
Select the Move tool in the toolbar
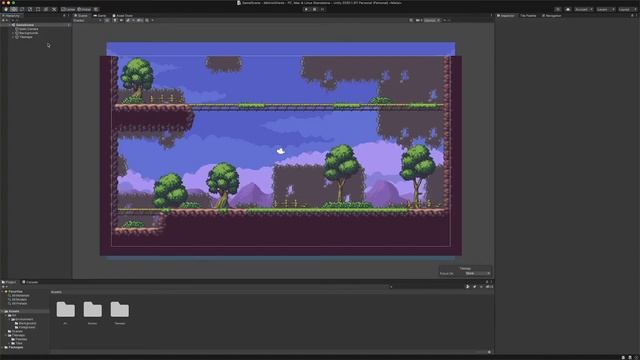tap(14, 9)
